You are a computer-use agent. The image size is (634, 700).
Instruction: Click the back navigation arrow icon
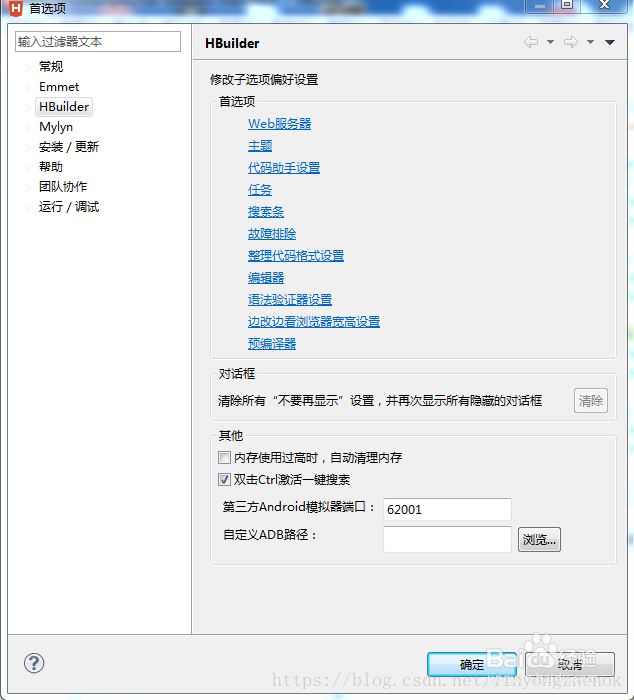pyautogui.click(x=530, y=42)
